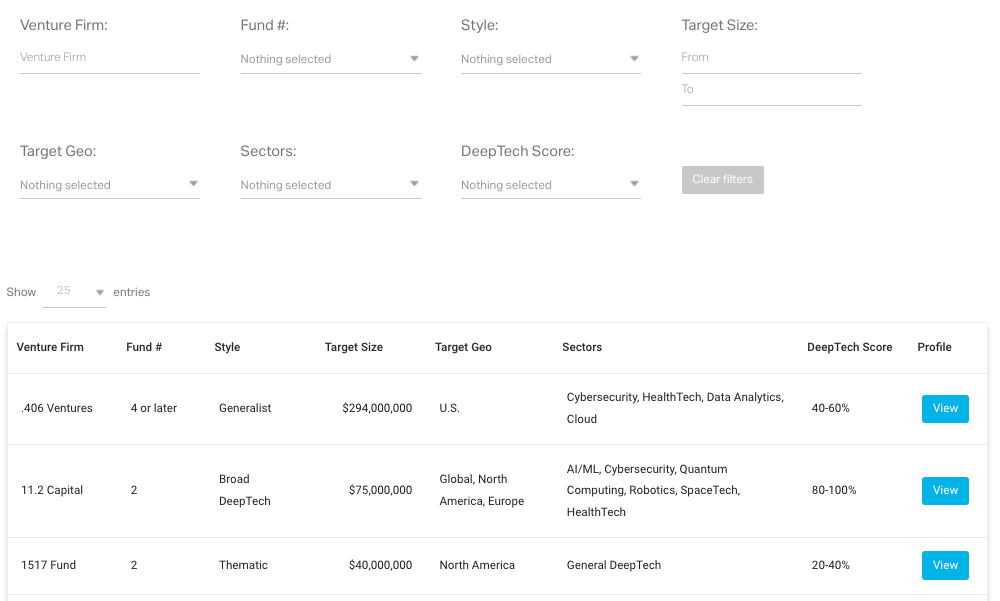Select the .406 Ventures firm name

coord(57,408)
